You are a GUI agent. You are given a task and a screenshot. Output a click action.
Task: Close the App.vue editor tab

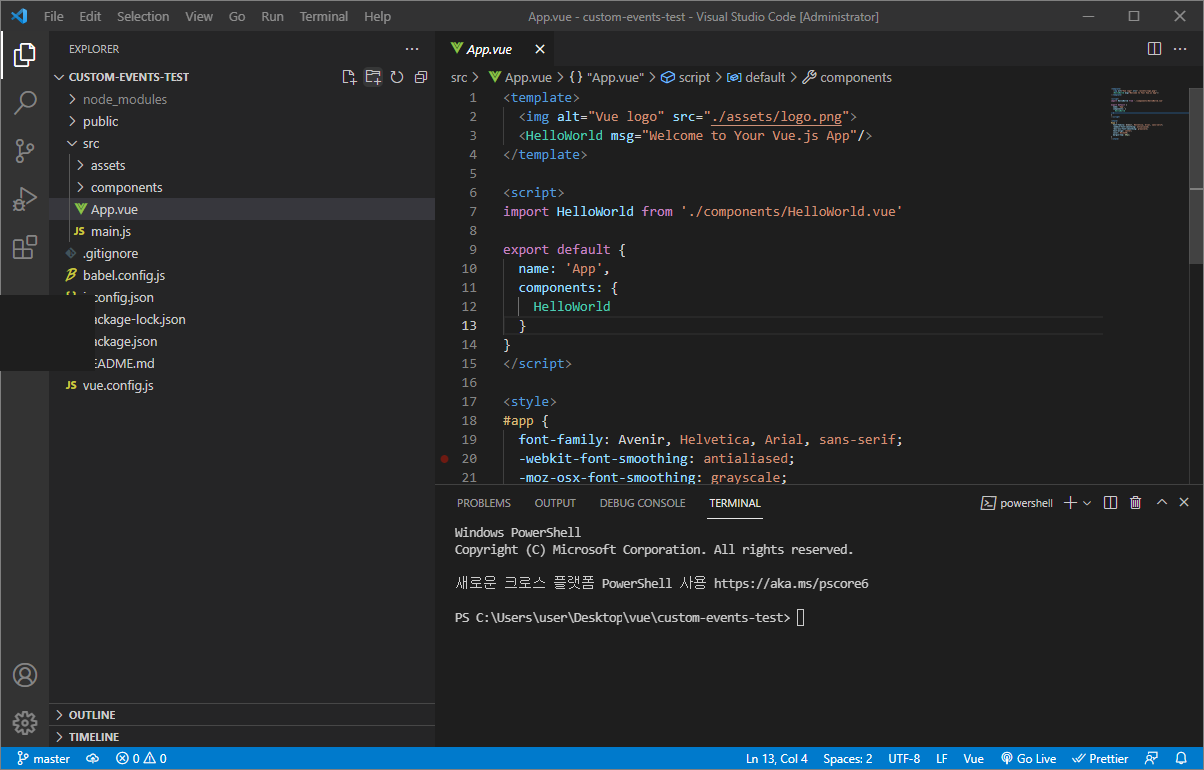[540, 49]
